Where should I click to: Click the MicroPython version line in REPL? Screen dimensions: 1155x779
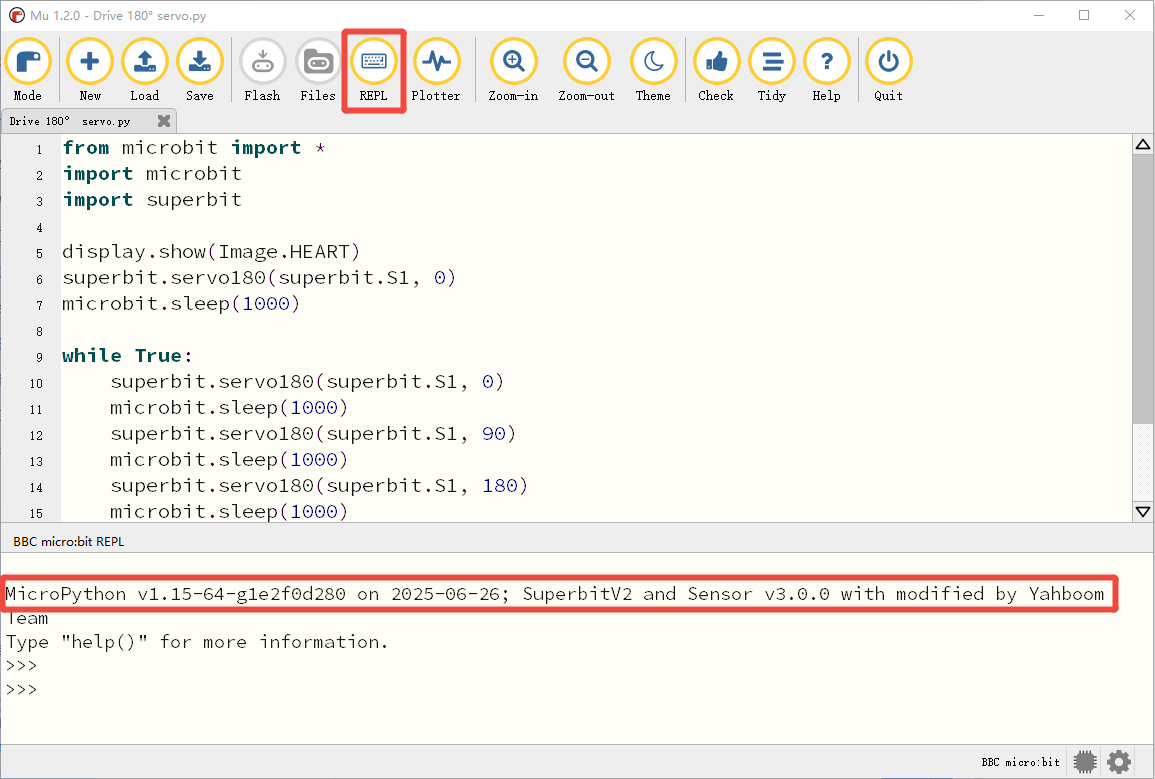tap(555, 594)
